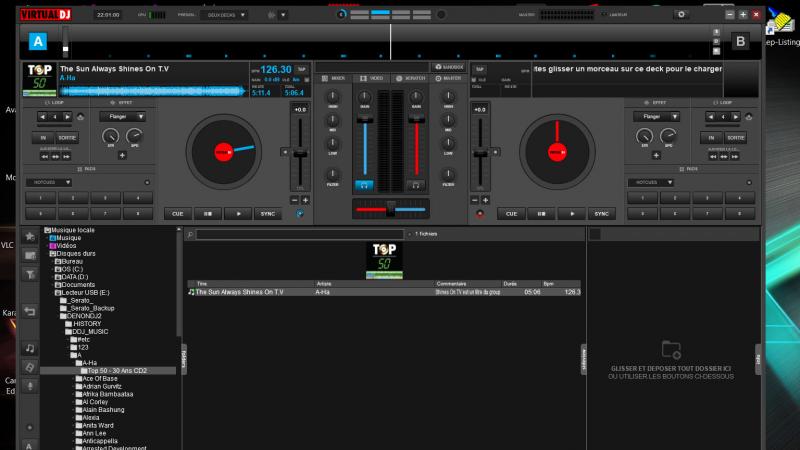
Task: Open the settings gear in title bar
Action: point(681,15)
